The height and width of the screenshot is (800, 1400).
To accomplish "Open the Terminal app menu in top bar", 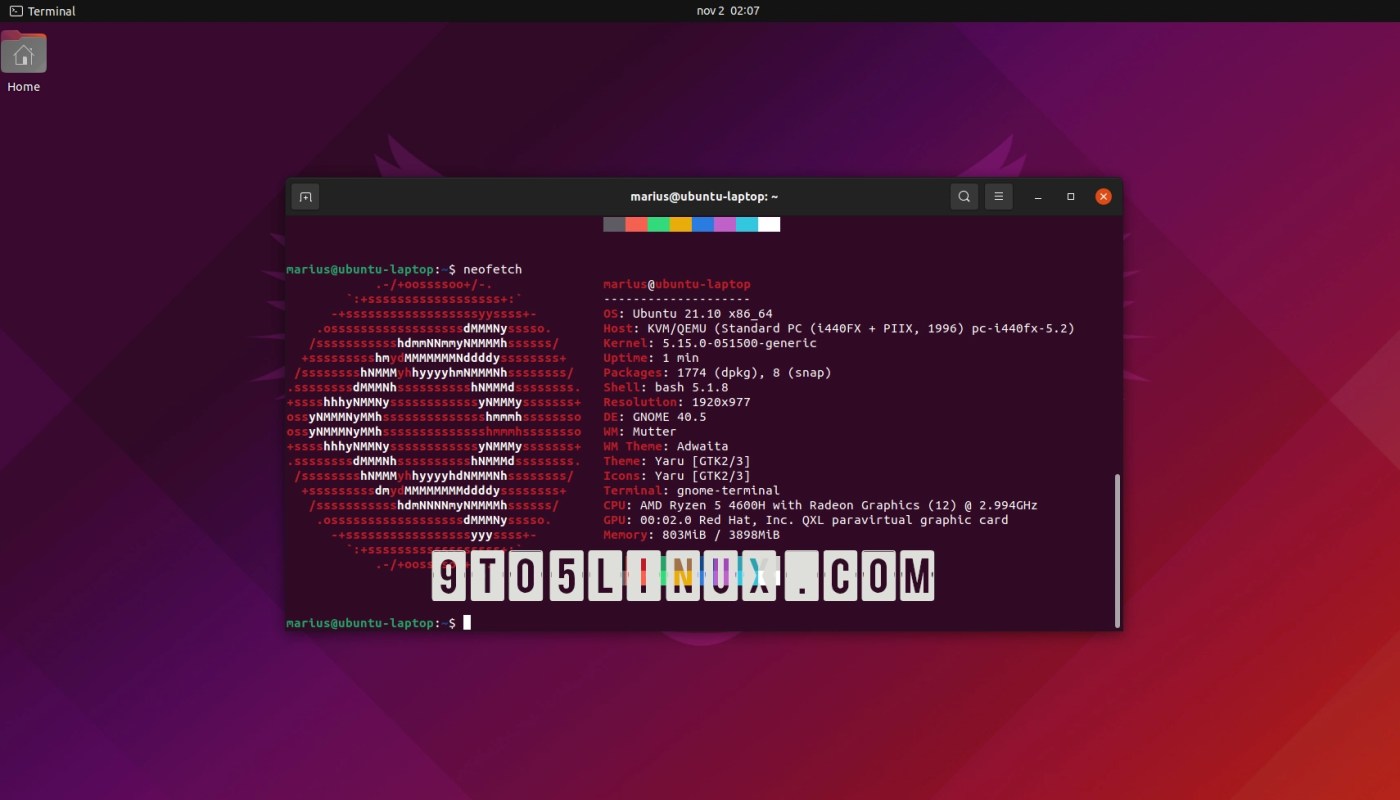I will pyautogui.click(x=41, y=11).
